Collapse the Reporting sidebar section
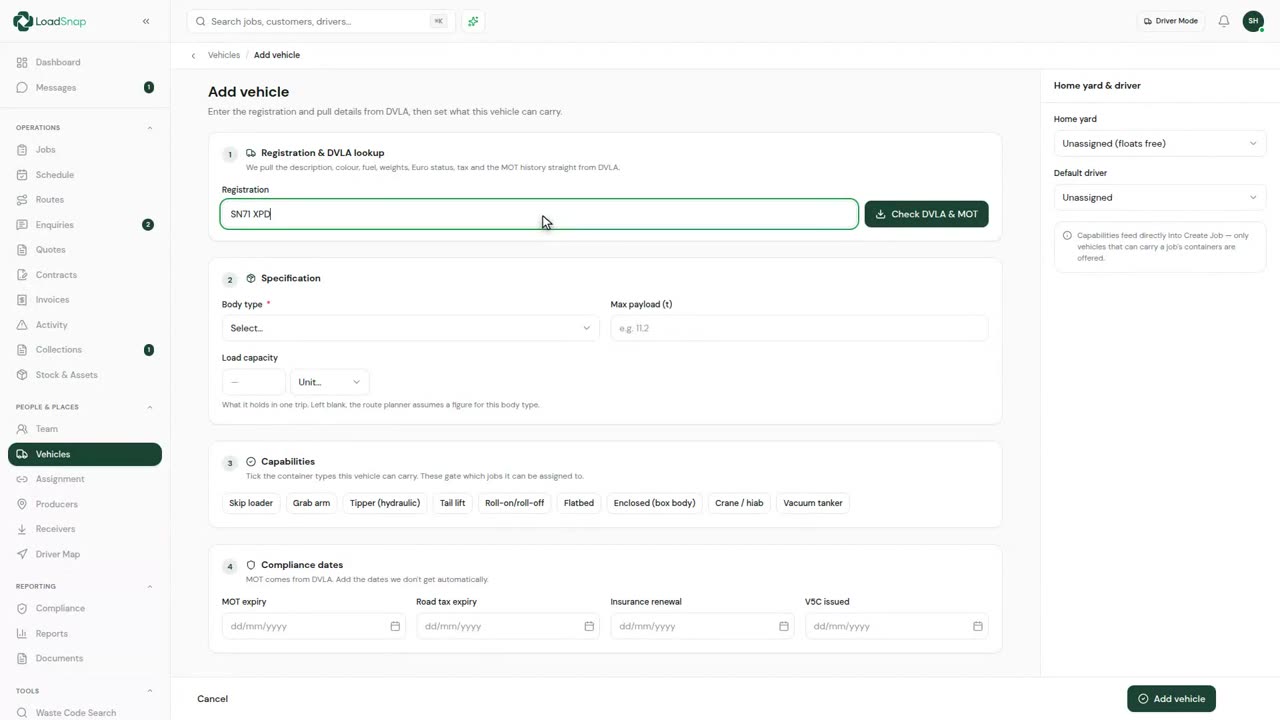 click(150, 586)
